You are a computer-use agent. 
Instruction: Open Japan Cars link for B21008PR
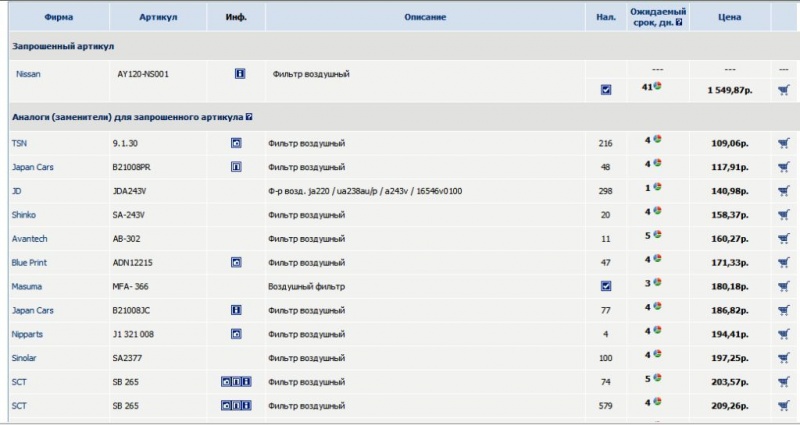coord(32,167)
